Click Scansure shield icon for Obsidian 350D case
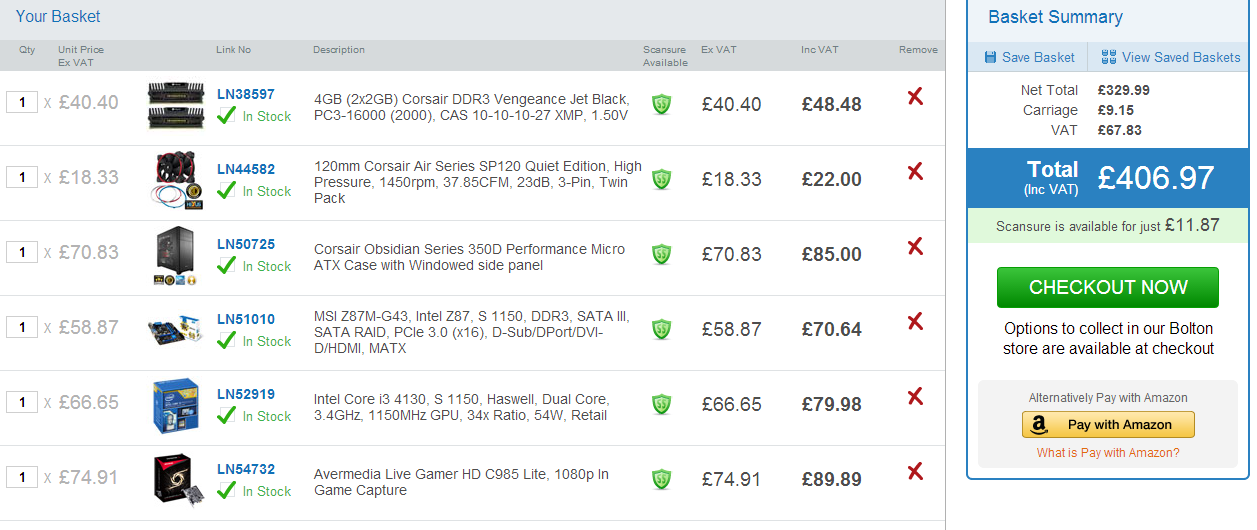This screenshot has width=1257, height=530. click(661, 254)
